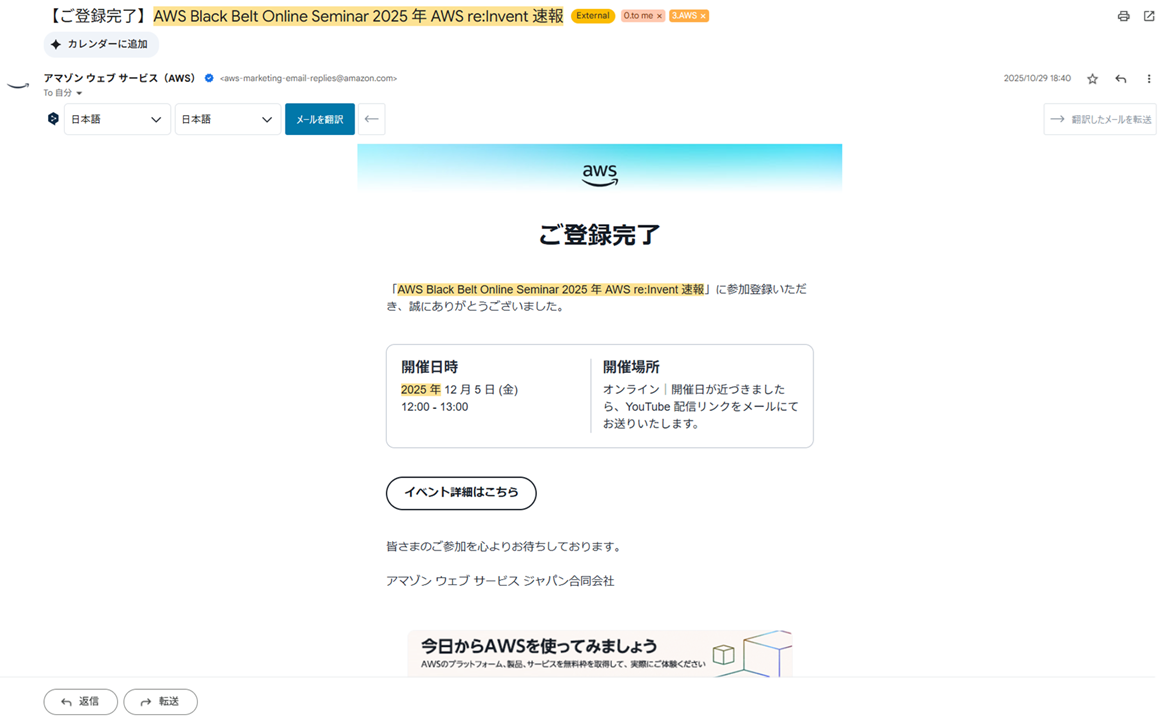Open イベント詳細はこちら in the email body

(x=461, y=493)
